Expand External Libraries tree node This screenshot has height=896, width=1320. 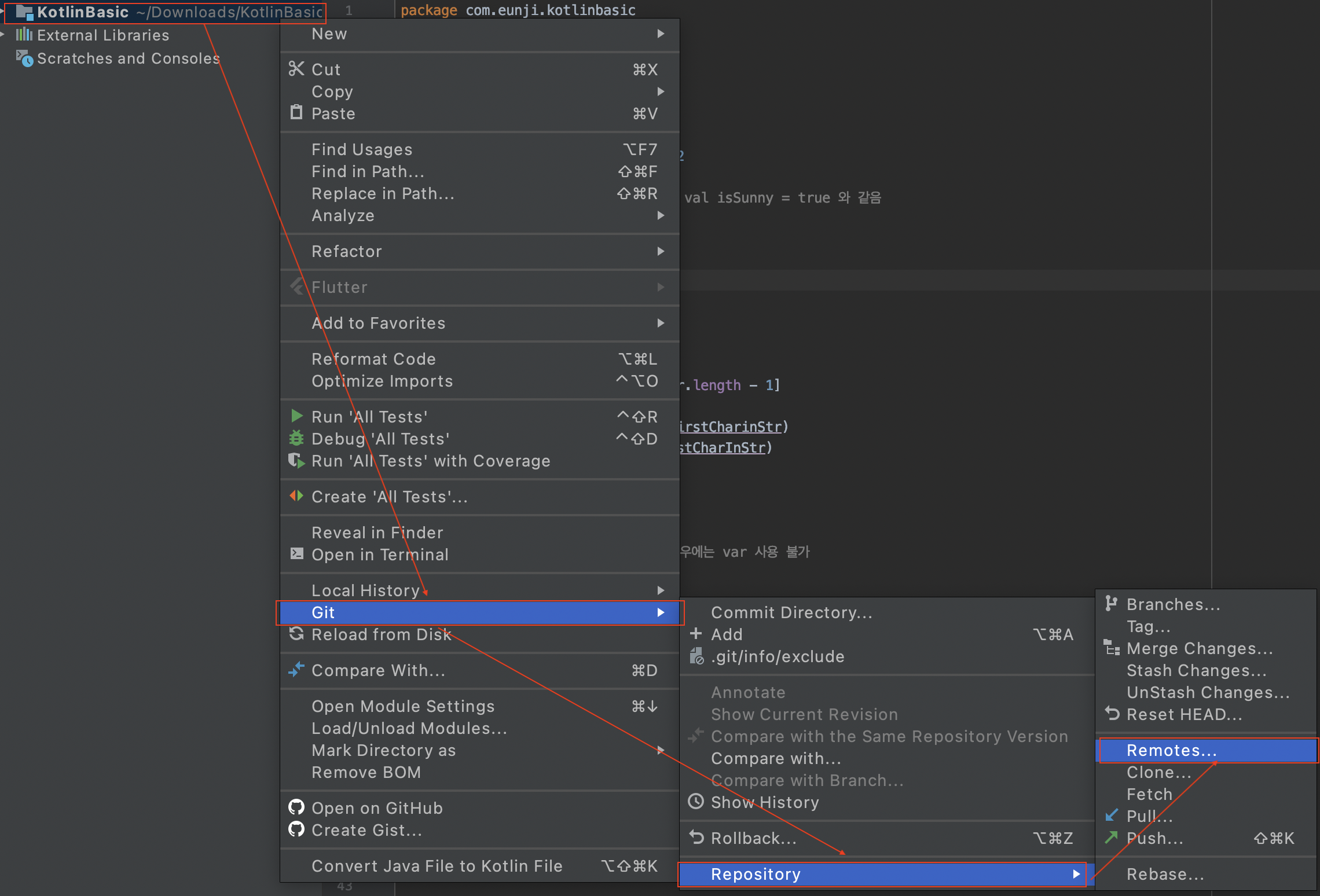(3, 35)
